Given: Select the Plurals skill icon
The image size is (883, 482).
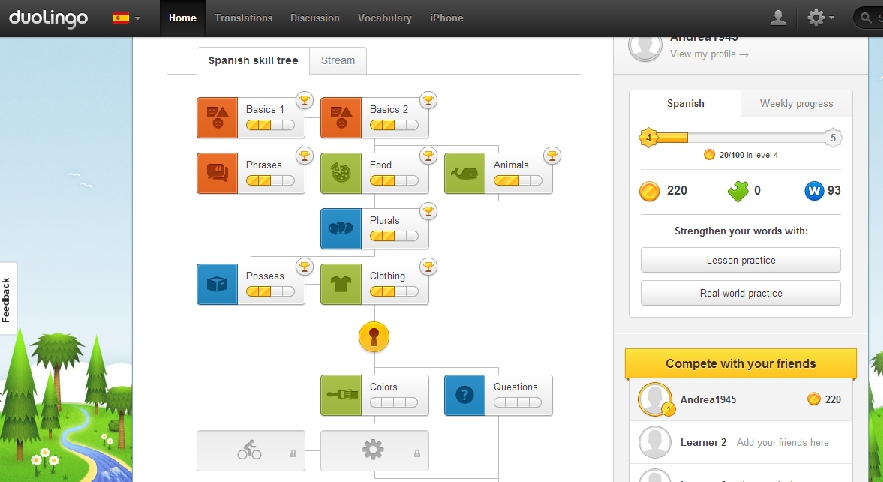Looking at the screenshot, I should 340,228.
